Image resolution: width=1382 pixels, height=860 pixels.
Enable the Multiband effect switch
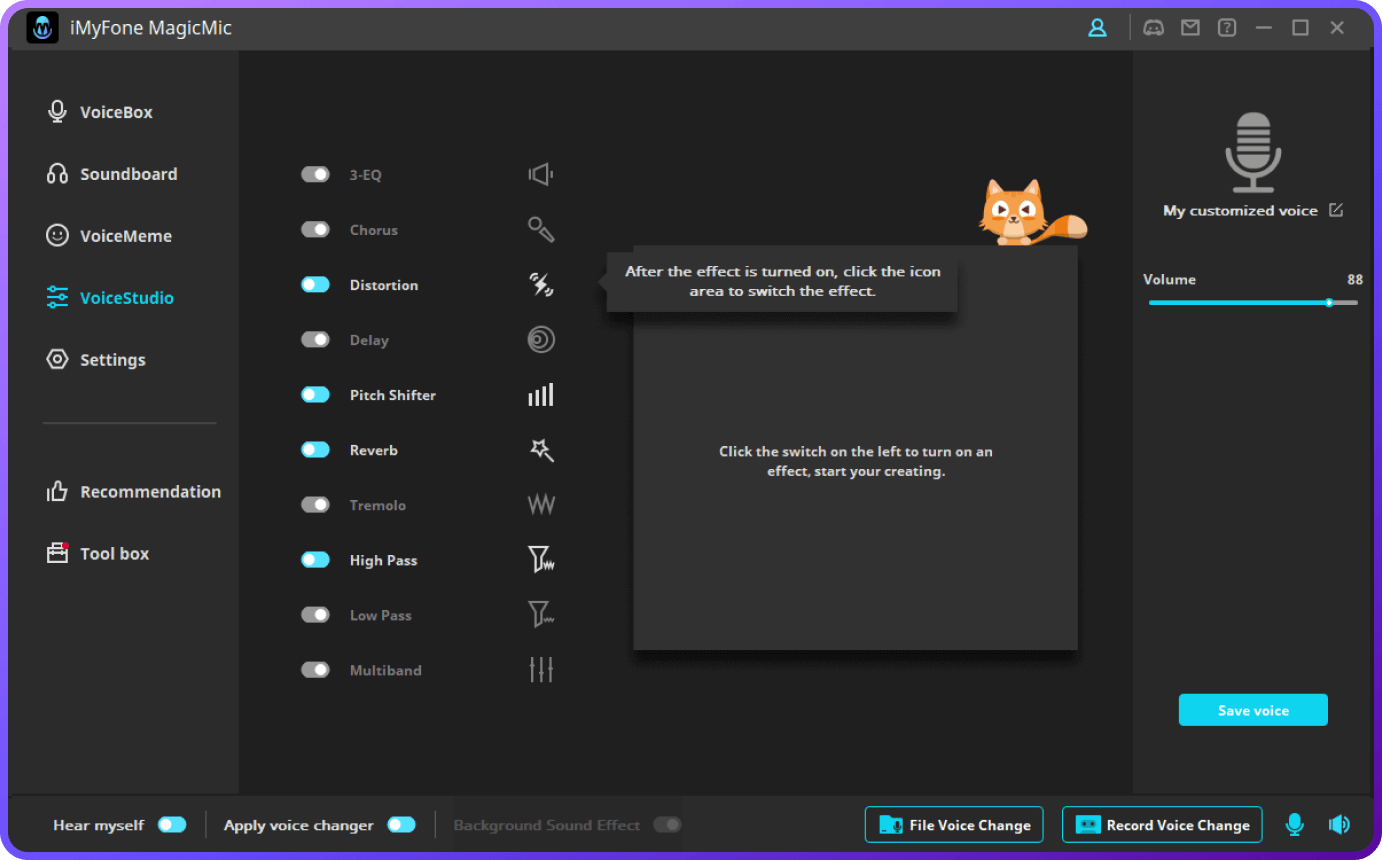pyautogui.click(x=315, y=670)
